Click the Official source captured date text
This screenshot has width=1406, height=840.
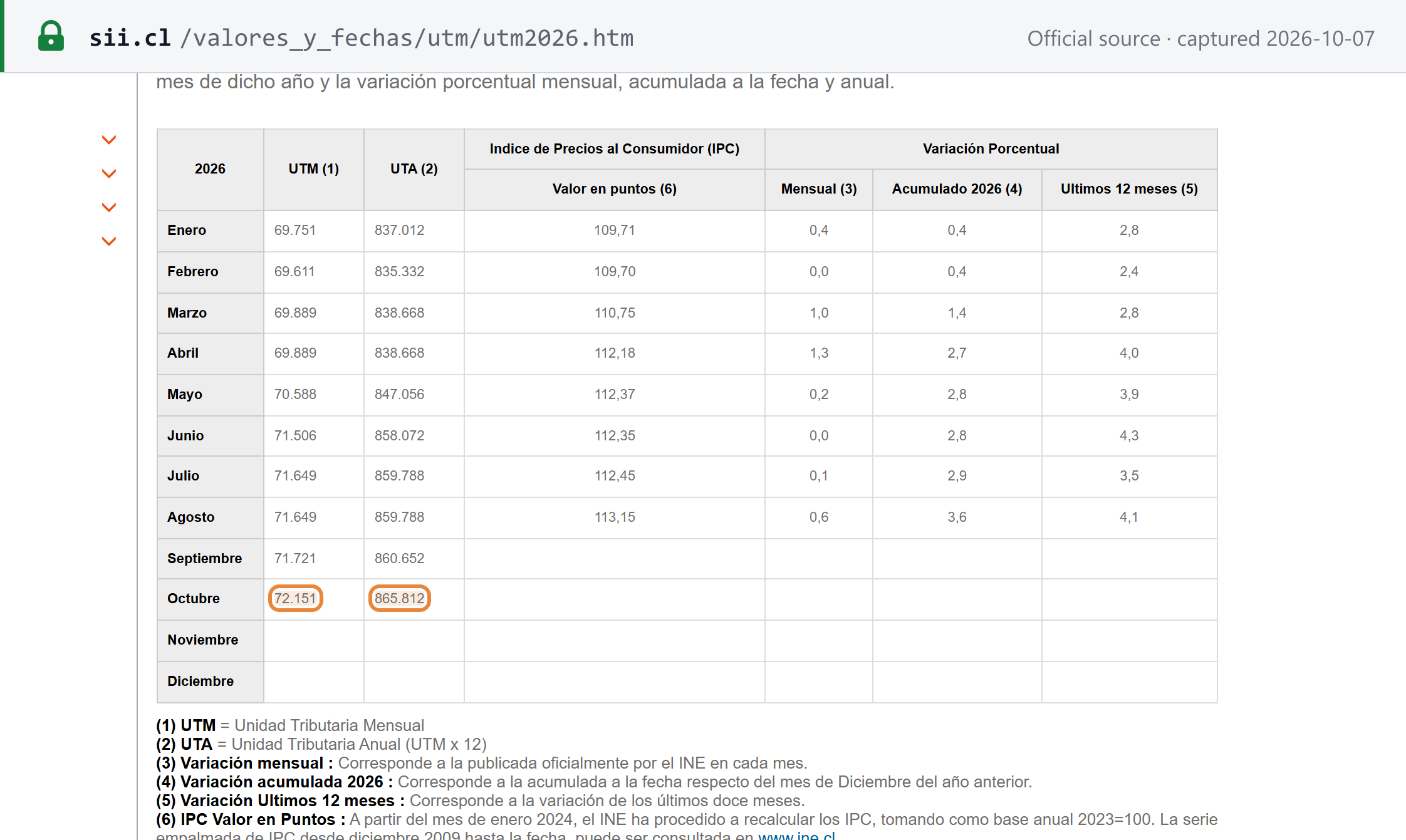[1200, 38]
